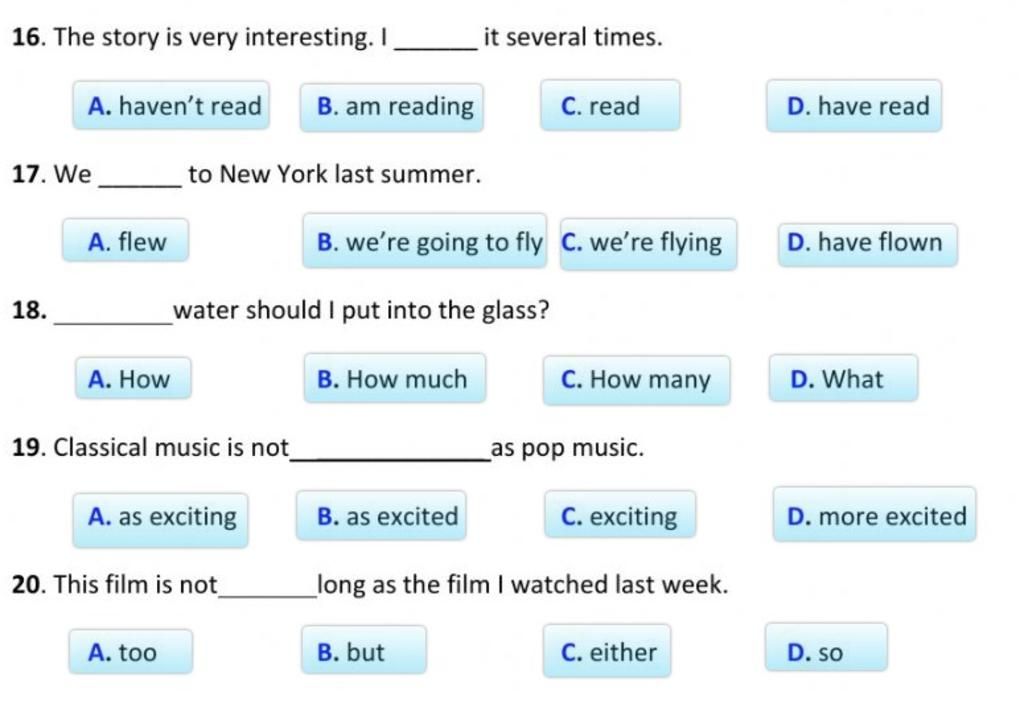The height and width of the screenshot is (703, 1024).
Task: Choose option A. haven't read
Action: pos(171,105)
